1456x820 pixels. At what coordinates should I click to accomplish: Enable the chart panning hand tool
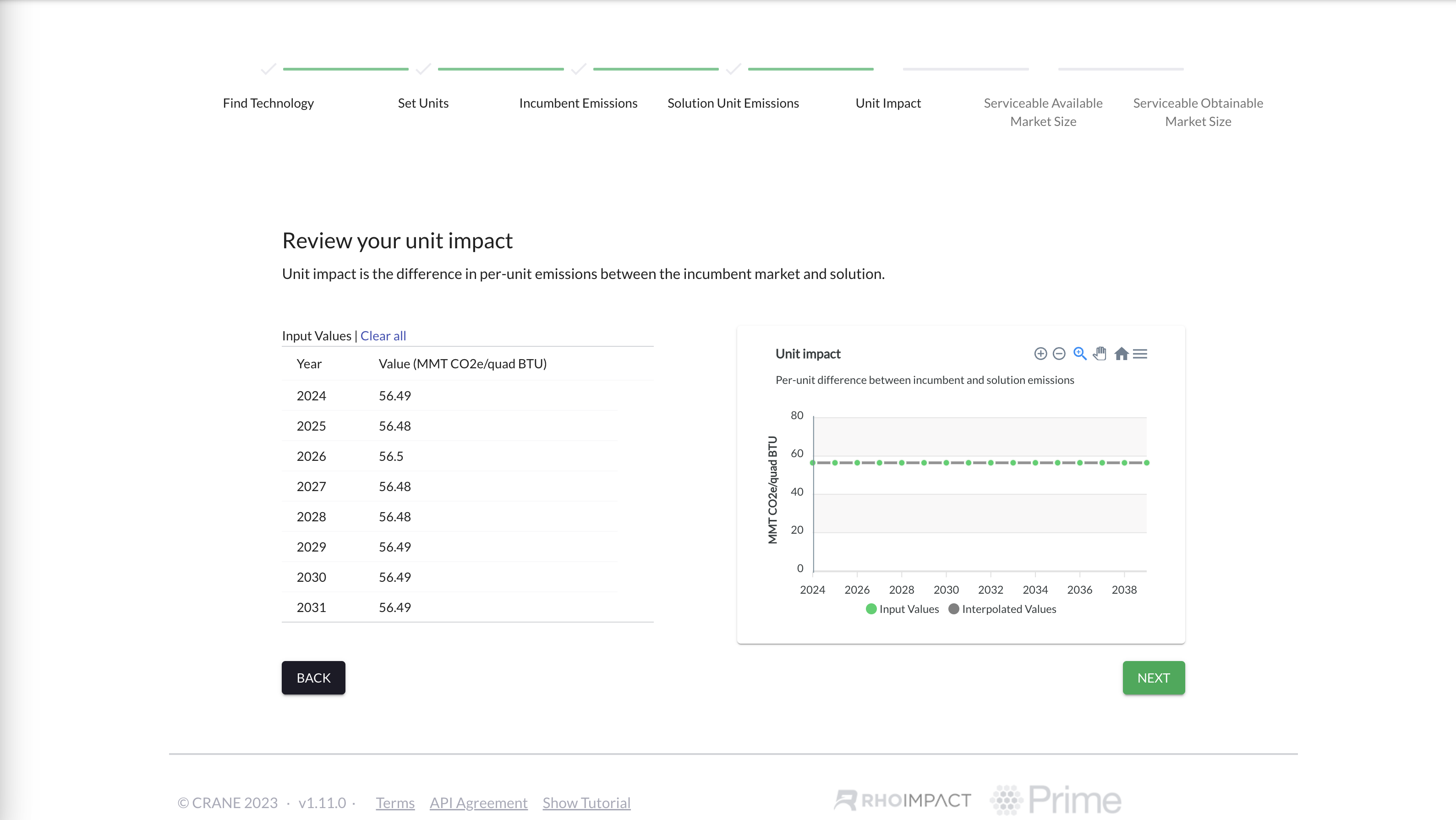coord(1100,354)
